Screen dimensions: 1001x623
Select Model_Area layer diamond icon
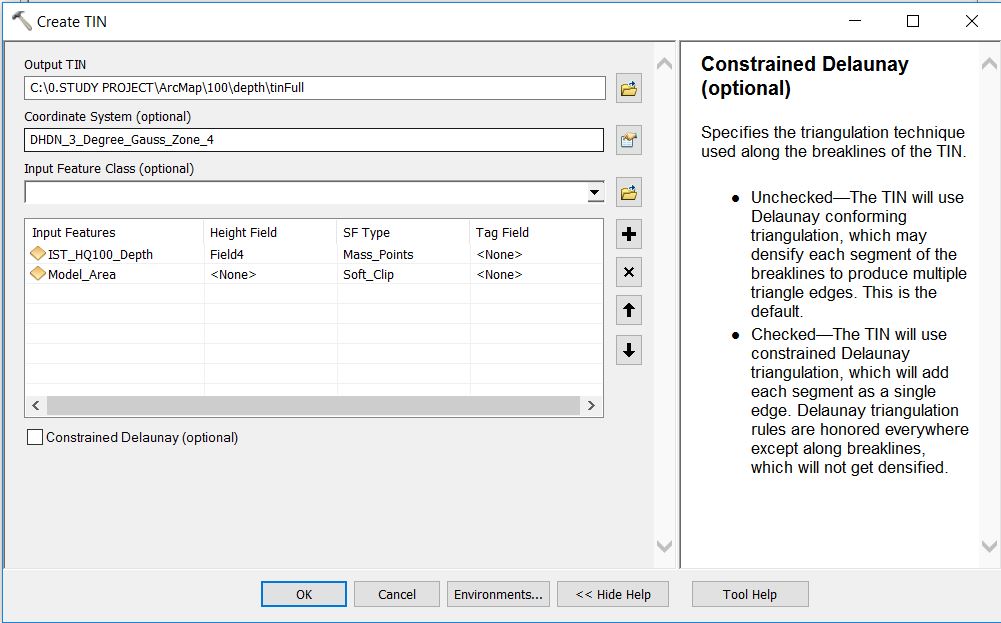tap(38, 274)
